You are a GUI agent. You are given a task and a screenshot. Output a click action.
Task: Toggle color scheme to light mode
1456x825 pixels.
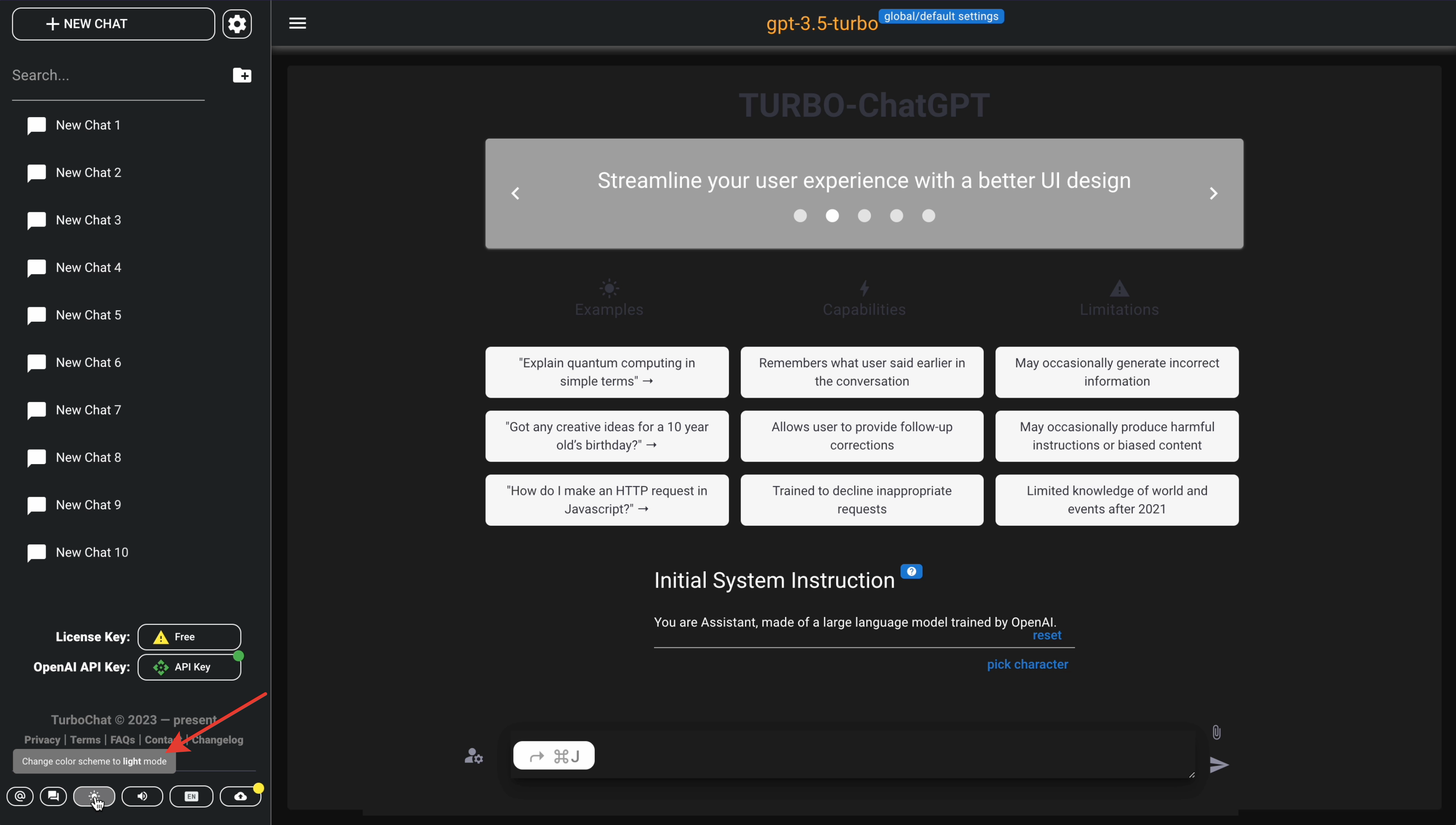94,796
